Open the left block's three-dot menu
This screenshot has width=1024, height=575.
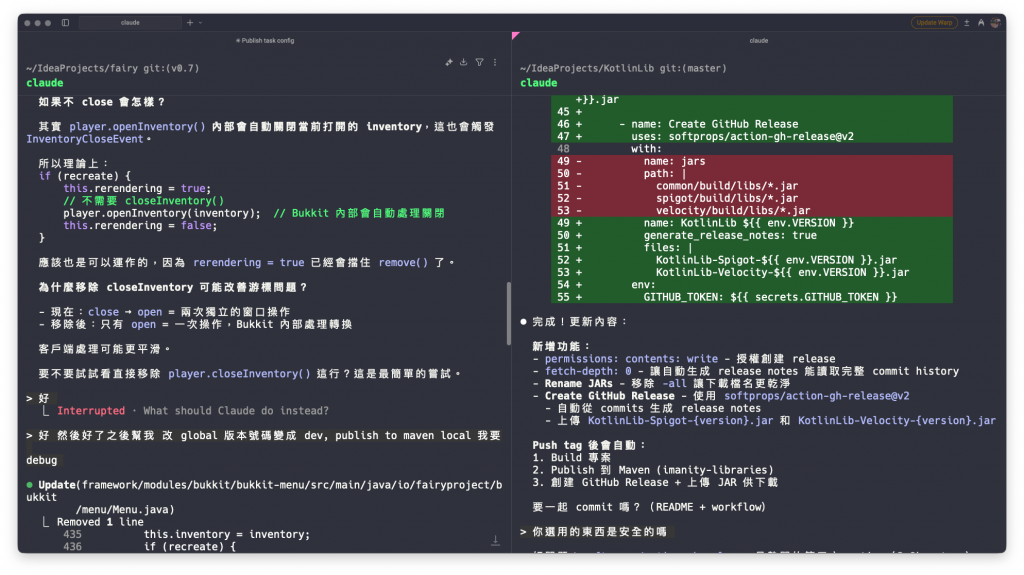click(x=495, y=62)
